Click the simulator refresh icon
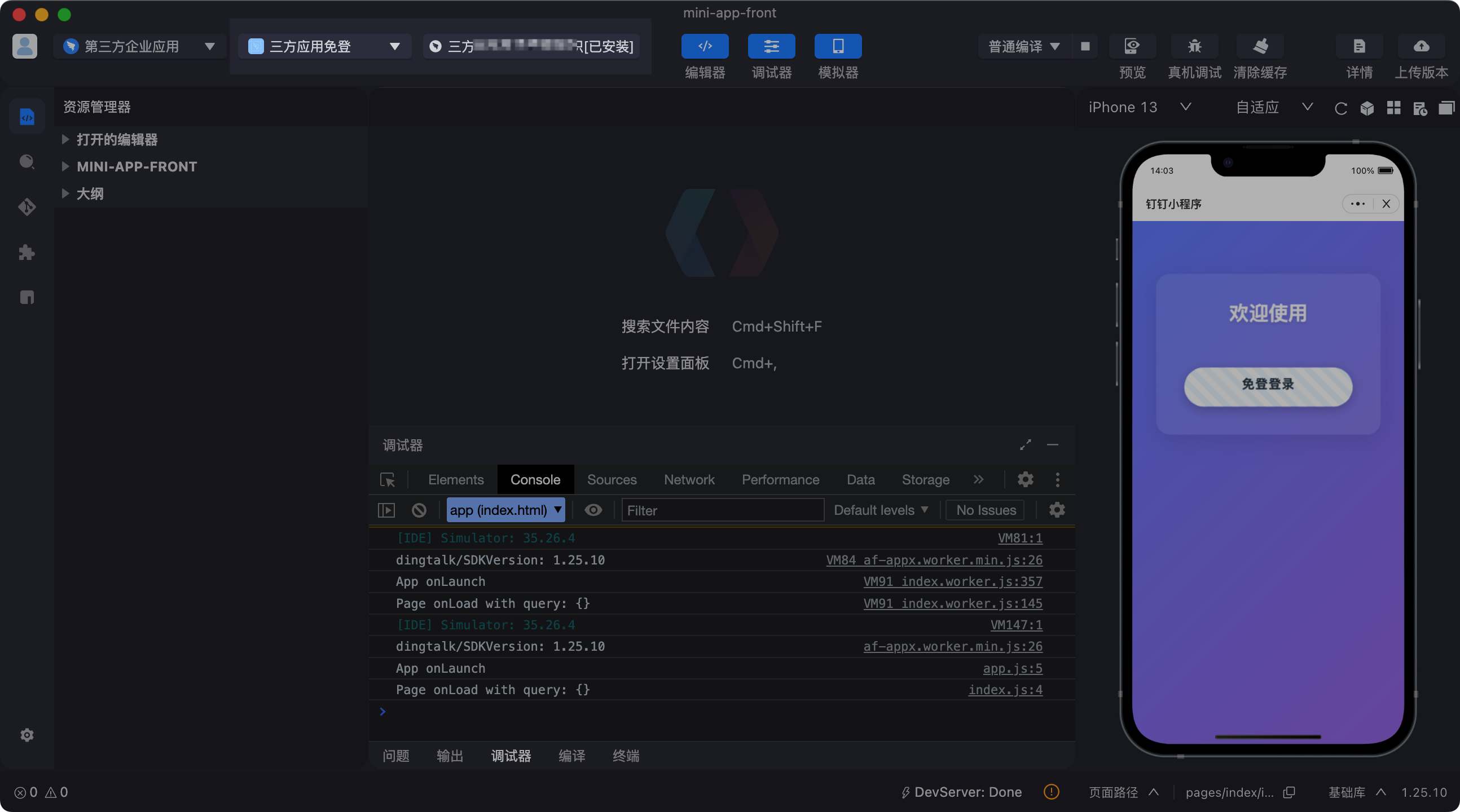Viewport: 1460px width, 812px height. coord(1340,108)
